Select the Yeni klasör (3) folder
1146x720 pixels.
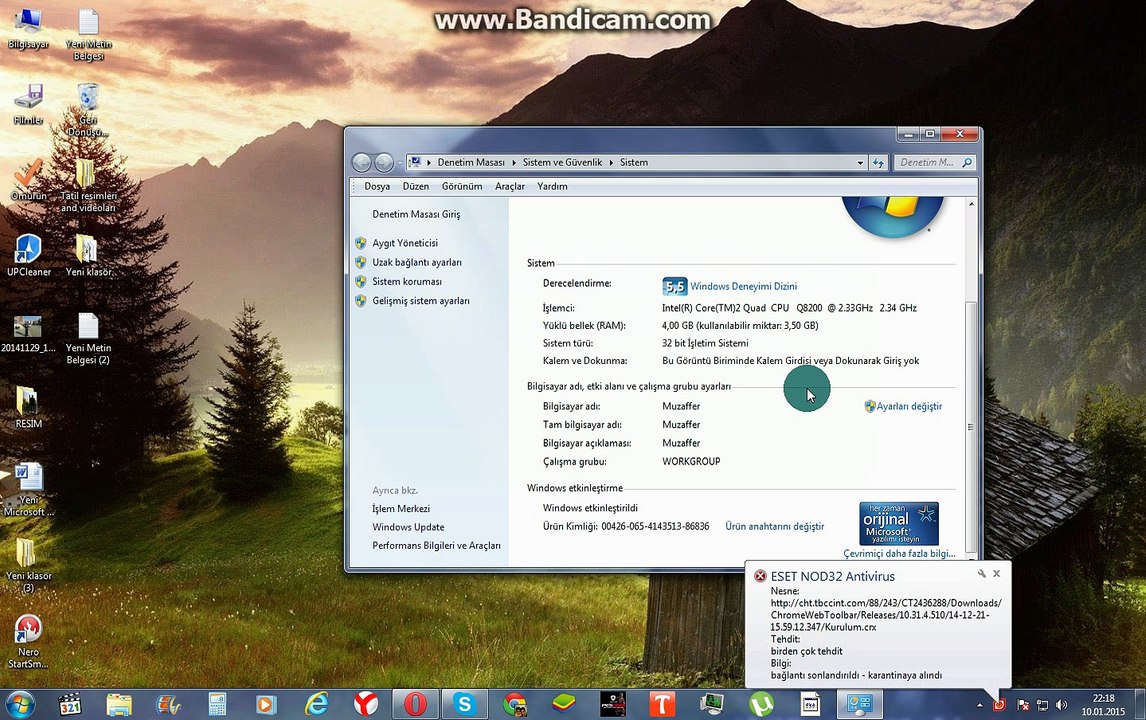29,566
